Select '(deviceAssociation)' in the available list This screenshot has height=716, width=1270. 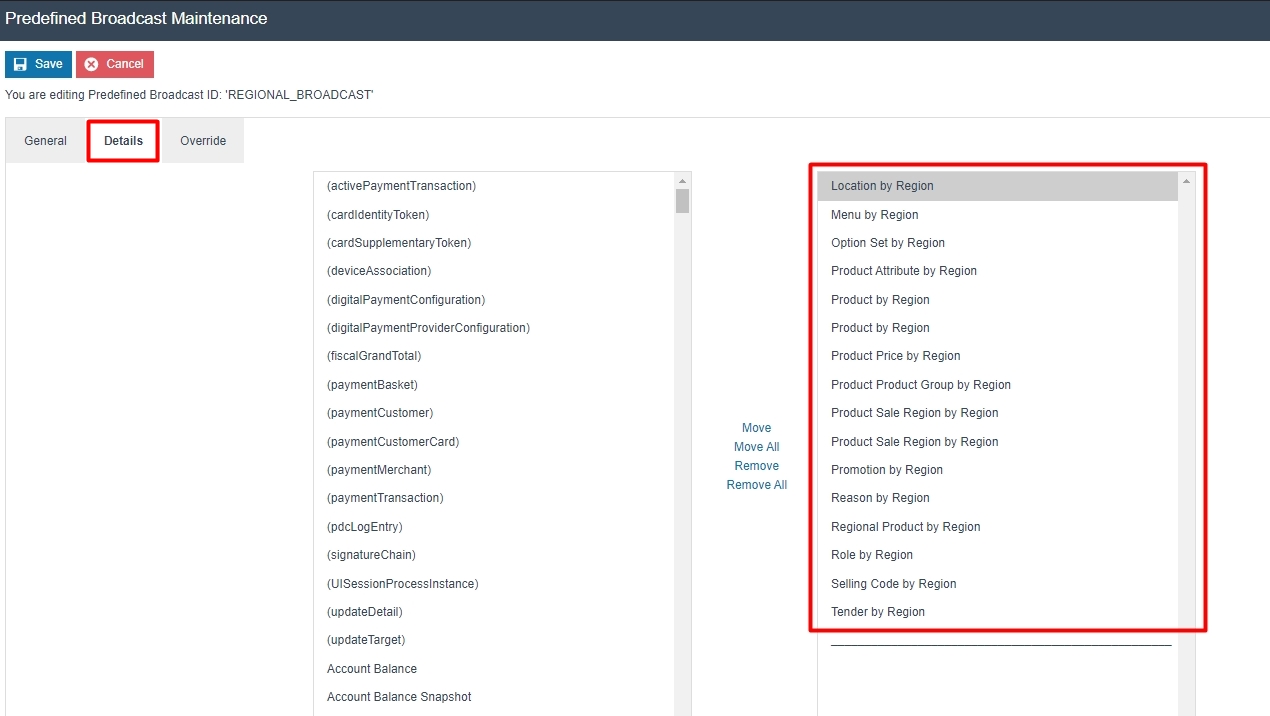[378, 270]
